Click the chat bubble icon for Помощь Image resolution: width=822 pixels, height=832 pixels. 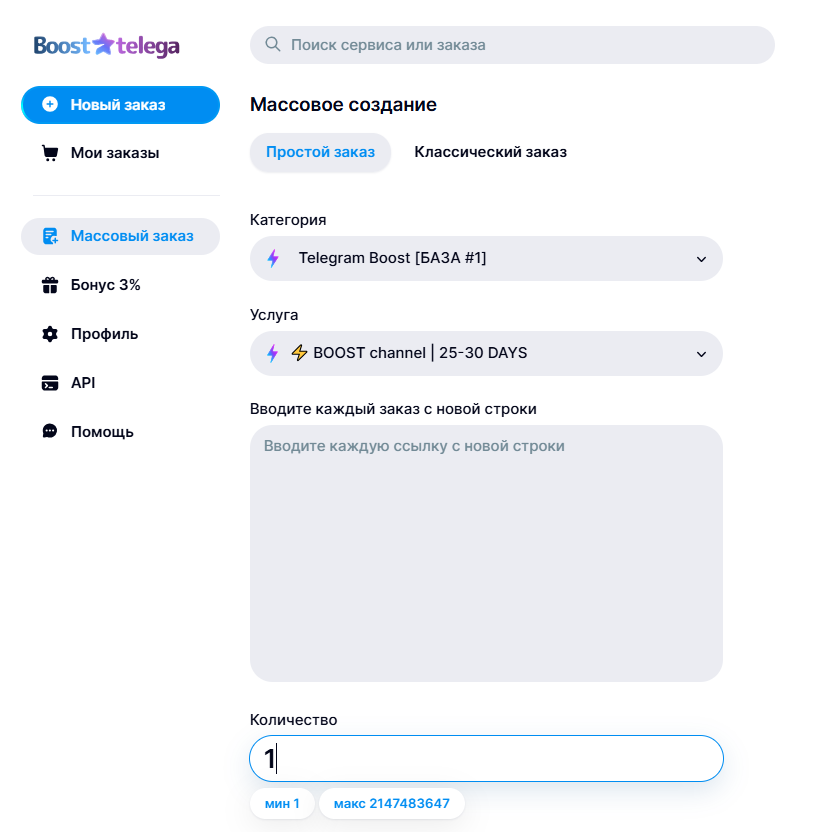coord(50,431)
